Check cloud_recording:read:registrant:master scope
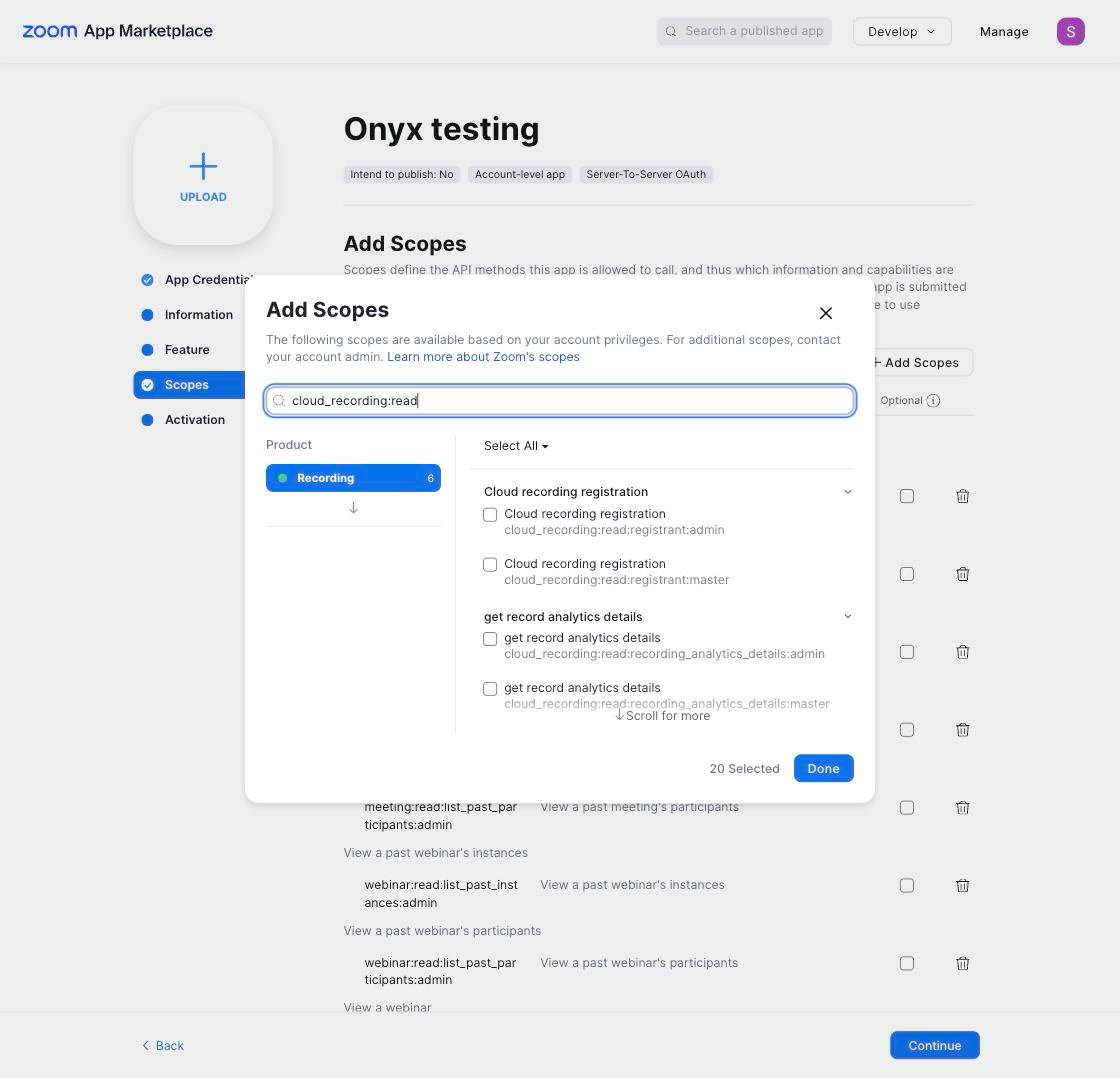This screenshot has height=1078, width=1120. pyautogui.click(x=490, y=565)
